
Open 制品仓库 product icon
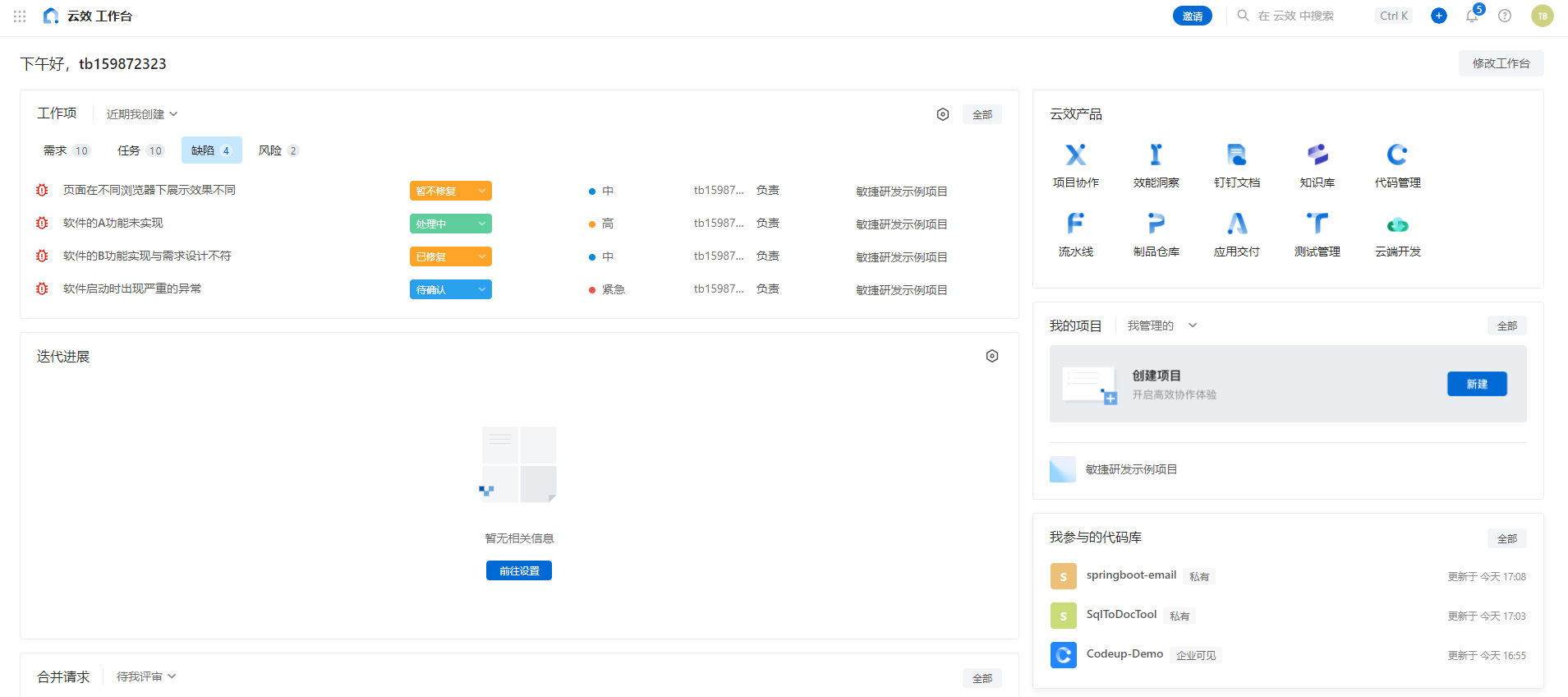(x=1156, y=224)
